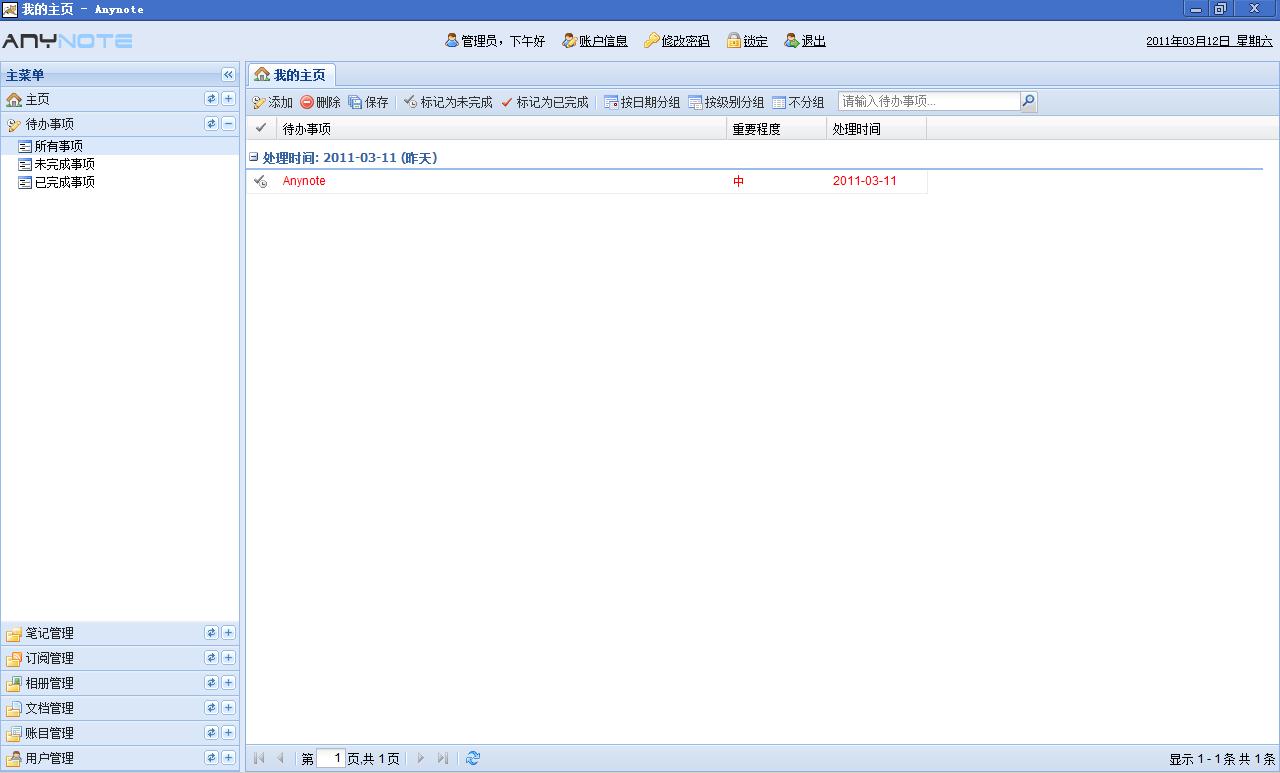Click the 中 importance cell

coord(738,181)
